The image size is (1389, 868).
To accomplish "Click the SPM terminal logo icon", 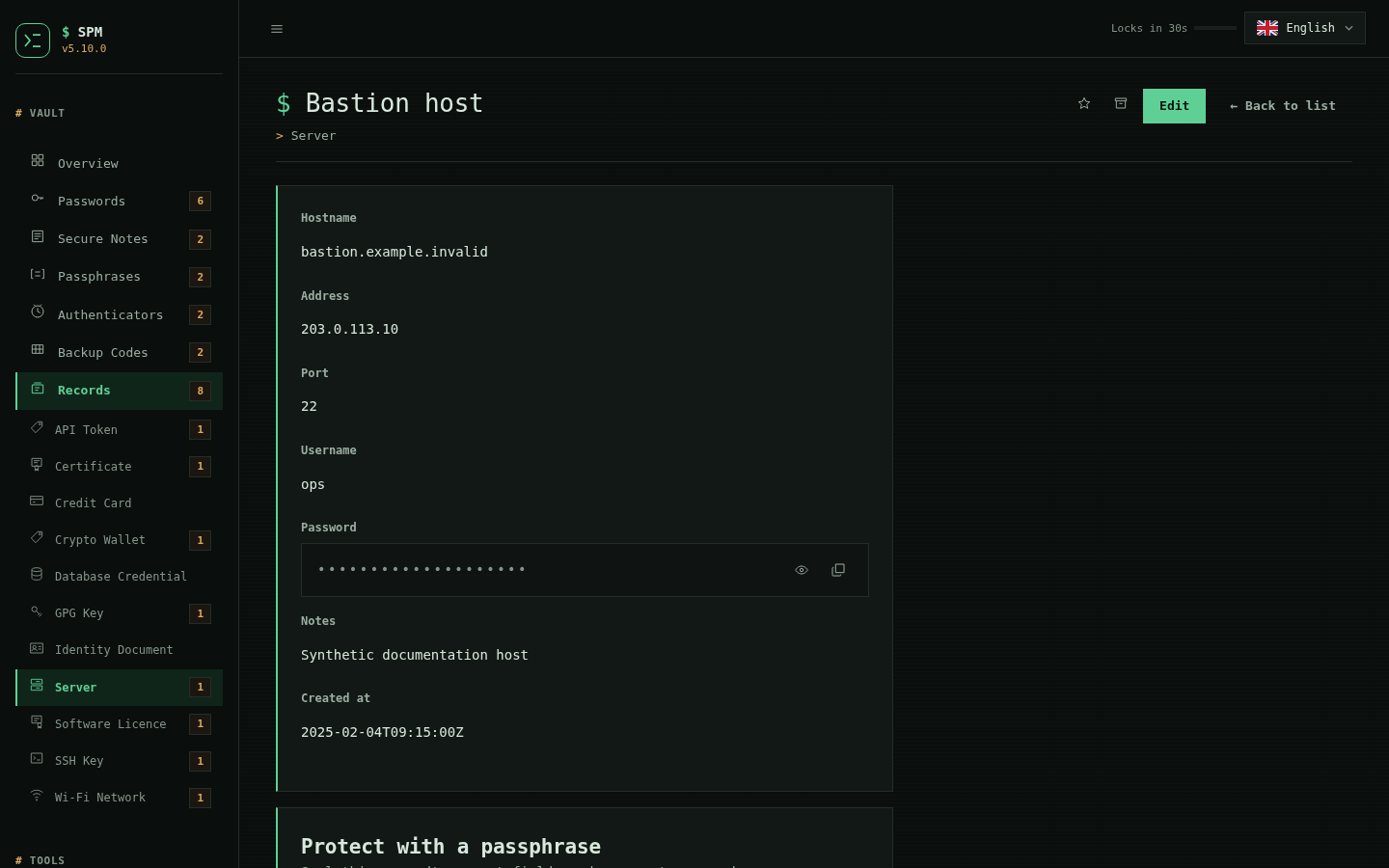I will [33, 41].
